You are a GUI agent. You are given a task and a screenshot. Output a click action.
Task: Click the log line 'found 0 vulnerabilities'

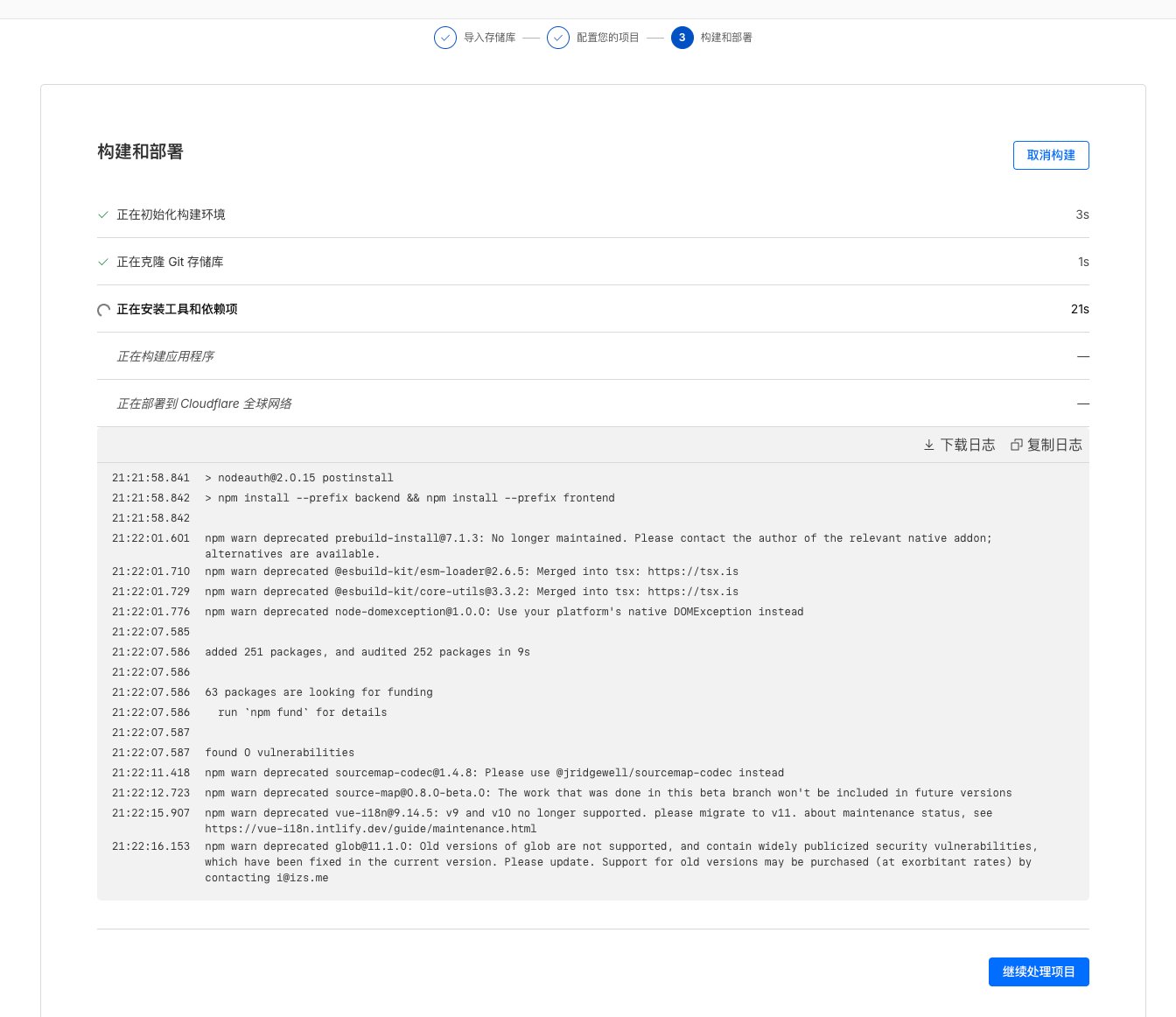pos(280,753)
